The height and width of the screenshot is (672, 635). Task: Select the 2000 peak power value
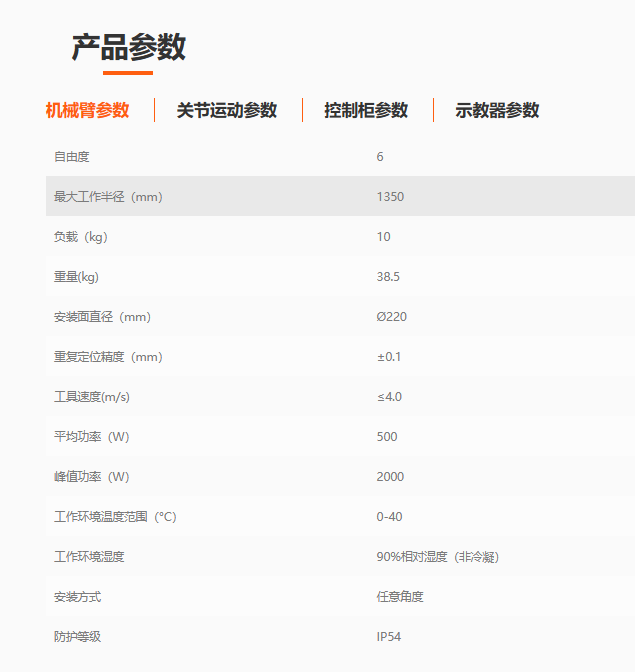(x=390, y=477)
